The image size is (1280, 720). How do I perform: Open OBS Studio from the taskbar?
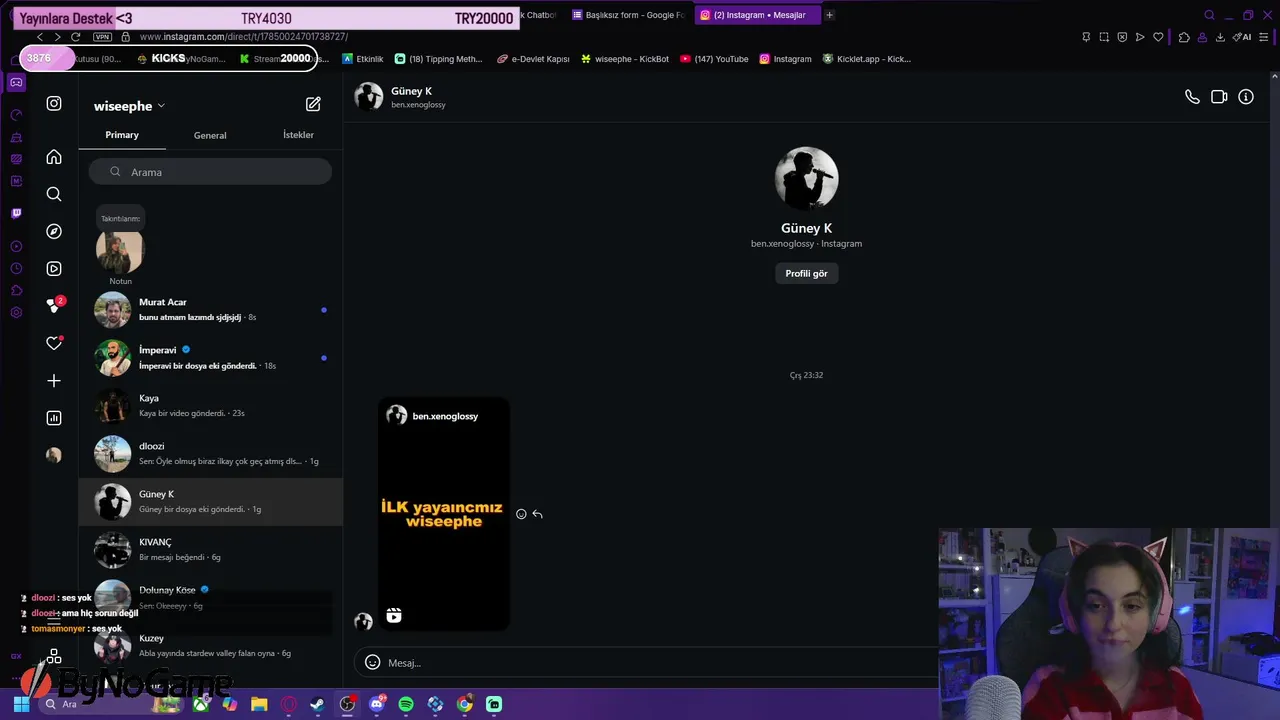(347, 704)
